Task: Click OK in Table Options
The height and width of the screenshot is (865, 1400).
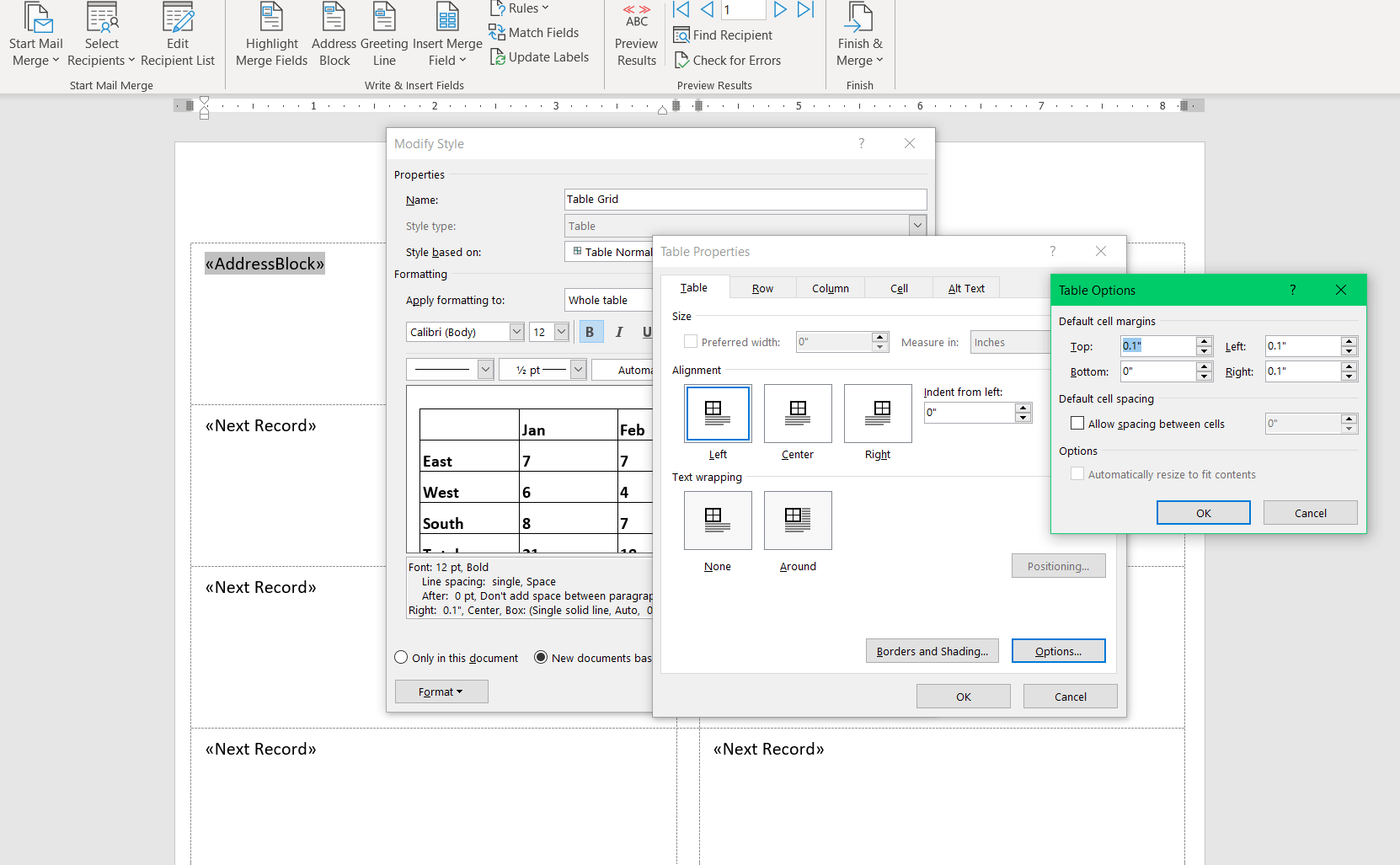Action: (x=1204, y=513)
